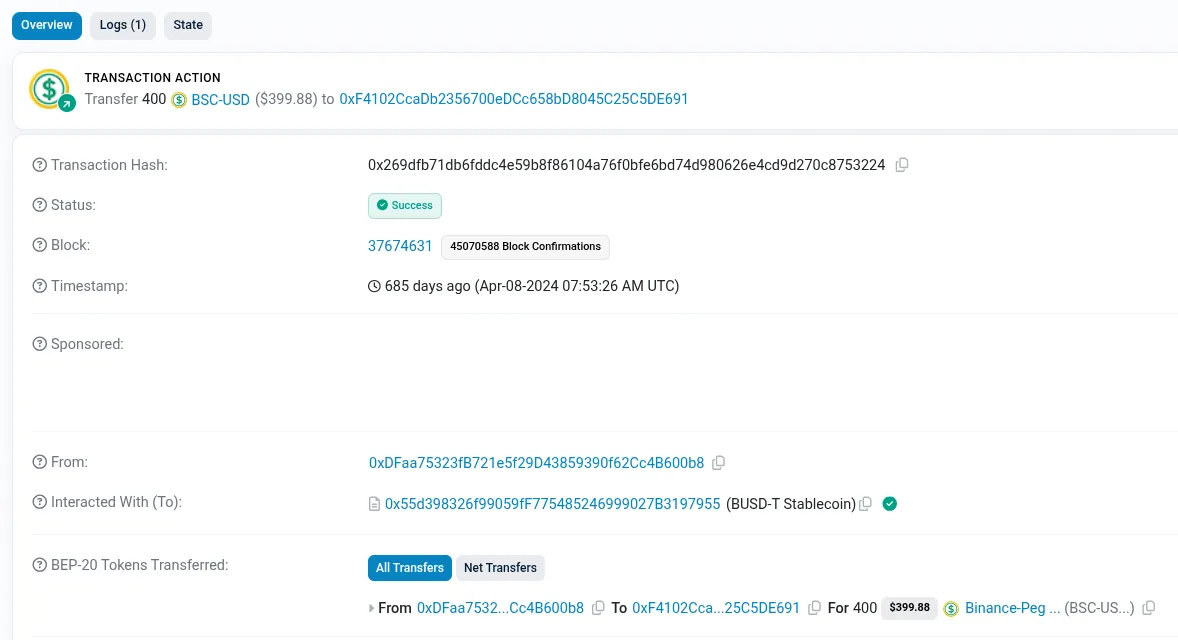This screenshot has width=1178, height=640.
Task: Click the green verified contract checkmark
Action: pyautogui.click(x=889, y=504)
